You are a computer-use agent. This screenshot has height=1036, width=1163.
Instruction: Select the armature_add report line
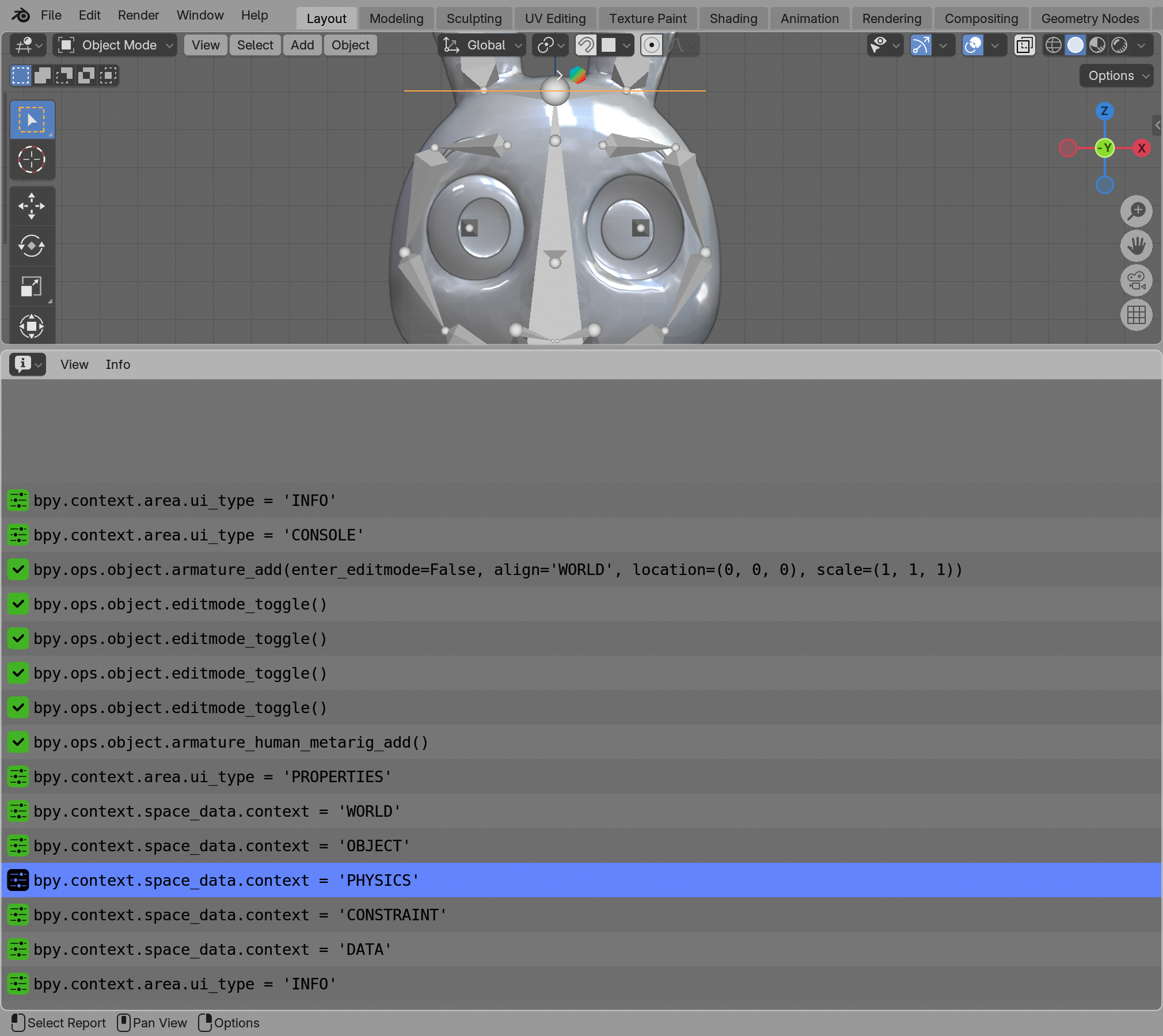(x=581, y=569)
